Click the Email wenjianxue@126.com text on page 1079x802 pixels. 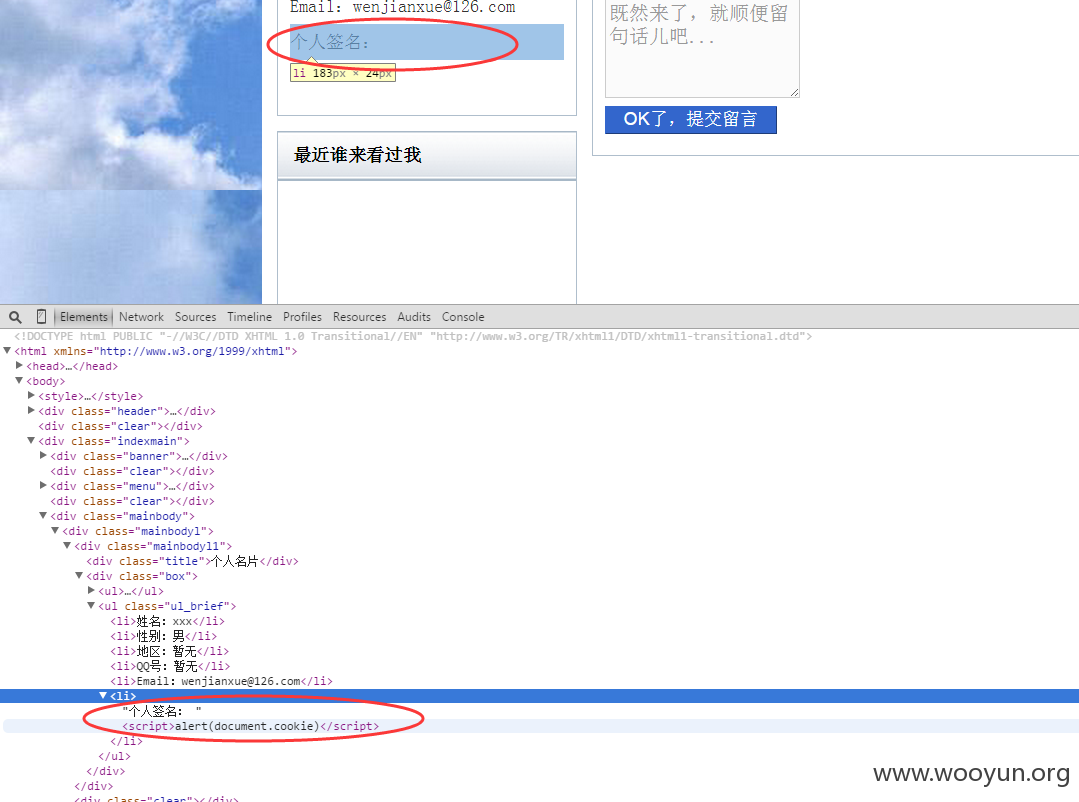pos(403,8)
